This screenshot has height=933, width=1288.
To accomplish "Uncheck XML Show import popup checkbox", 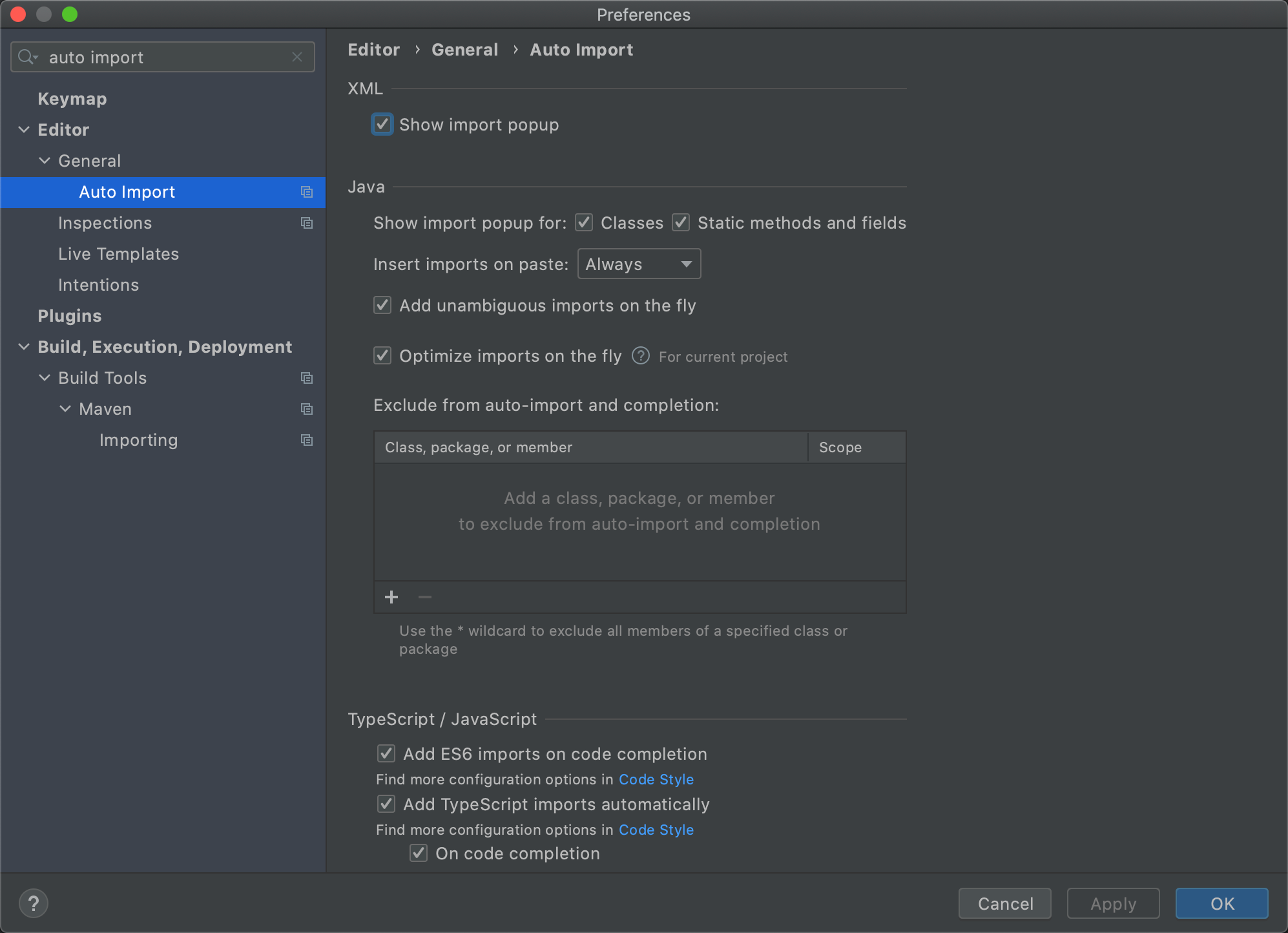I will [382, 124].
